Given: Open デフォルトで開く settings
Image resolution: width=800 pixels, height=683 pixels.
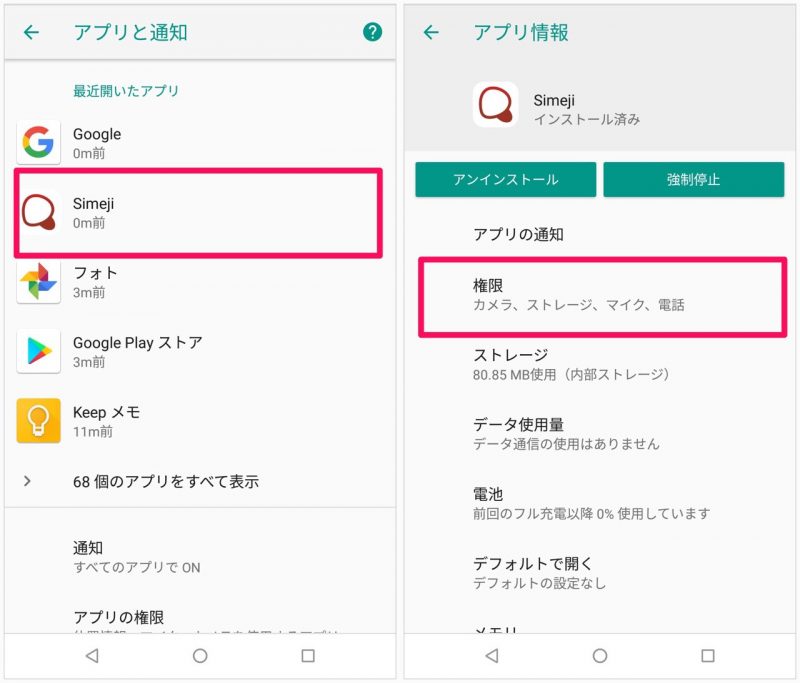Looking at the screenshot, I should click(x=601, y=572).
